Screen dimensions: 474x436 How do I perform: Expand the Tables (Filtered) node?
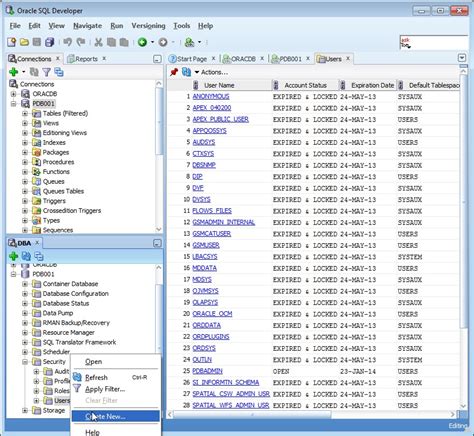[x=25, y=114]
